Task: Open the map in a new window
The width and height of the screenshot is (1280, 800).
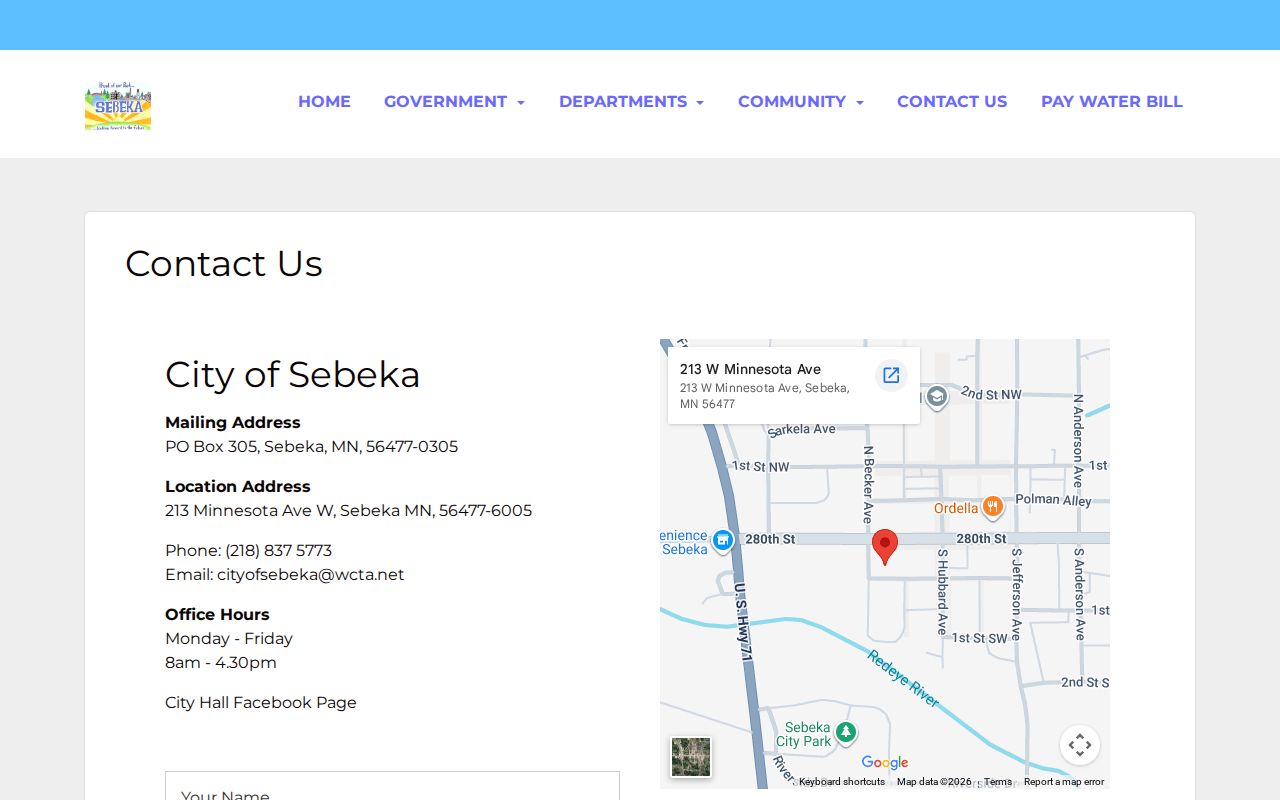Action: 891,375
